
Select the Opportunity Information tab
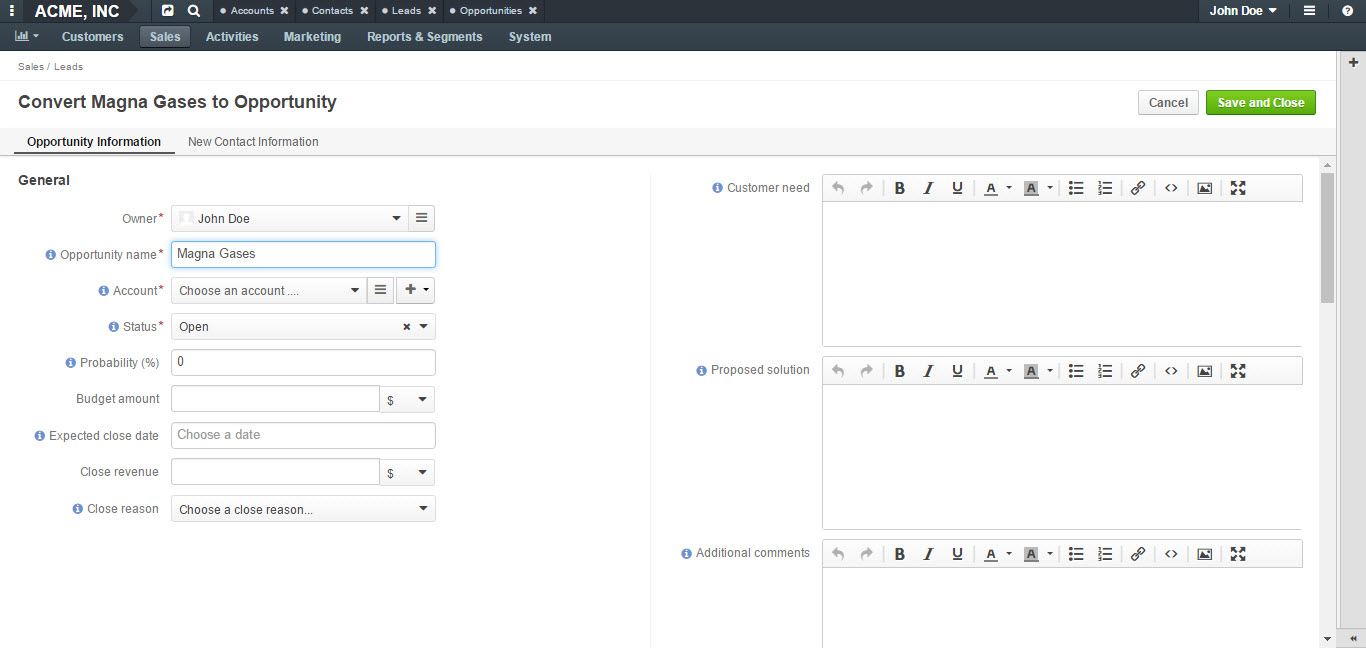(94, 142)
